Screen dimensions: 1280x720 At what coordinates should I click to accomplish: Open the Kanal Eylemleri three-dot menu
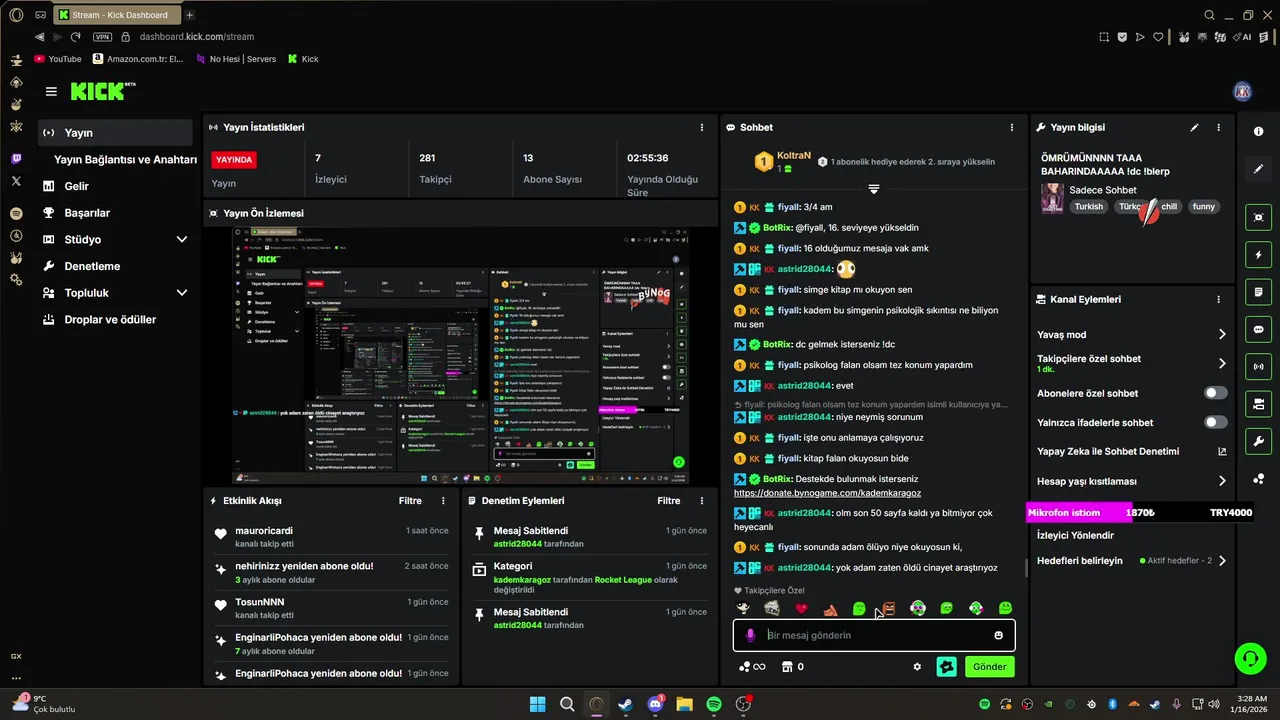coord(1218,299)
